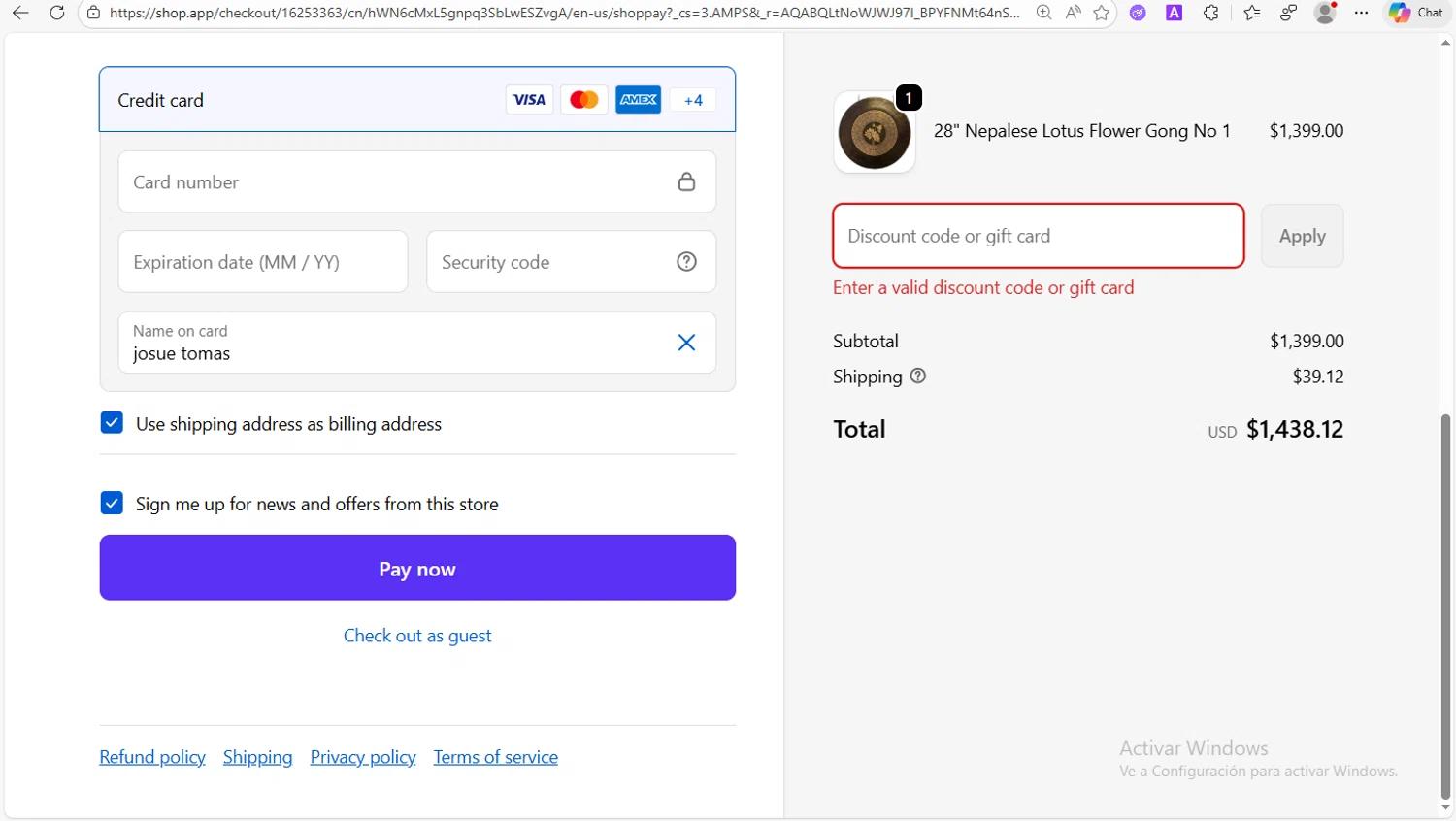Open browser extensions puzzle icon

[1211, 13]
